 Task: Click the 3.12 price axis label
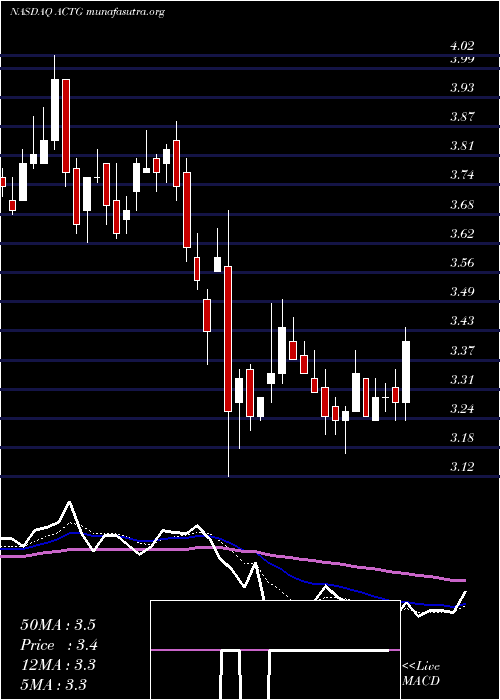462,467
